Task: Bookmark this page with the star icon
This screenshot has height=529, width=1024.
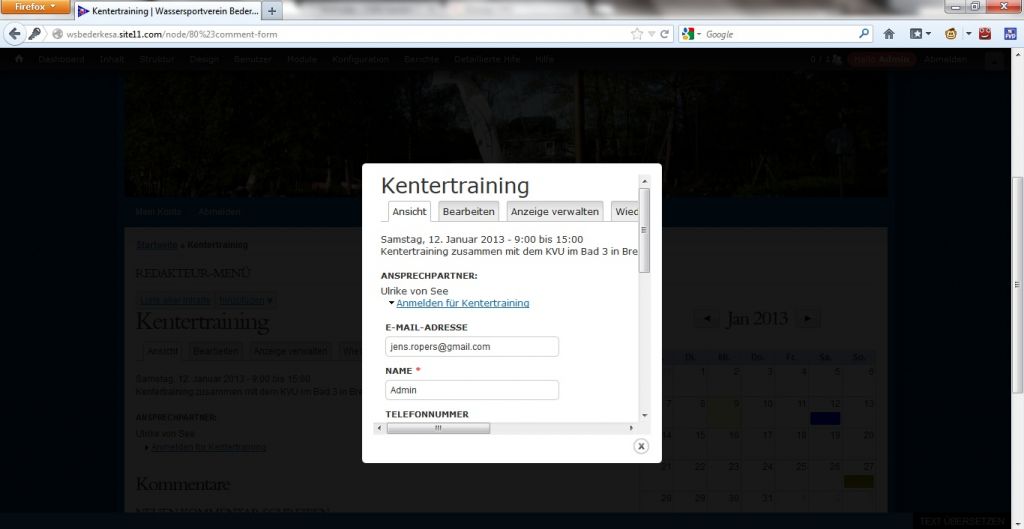Action: click(x=636, y=33)
